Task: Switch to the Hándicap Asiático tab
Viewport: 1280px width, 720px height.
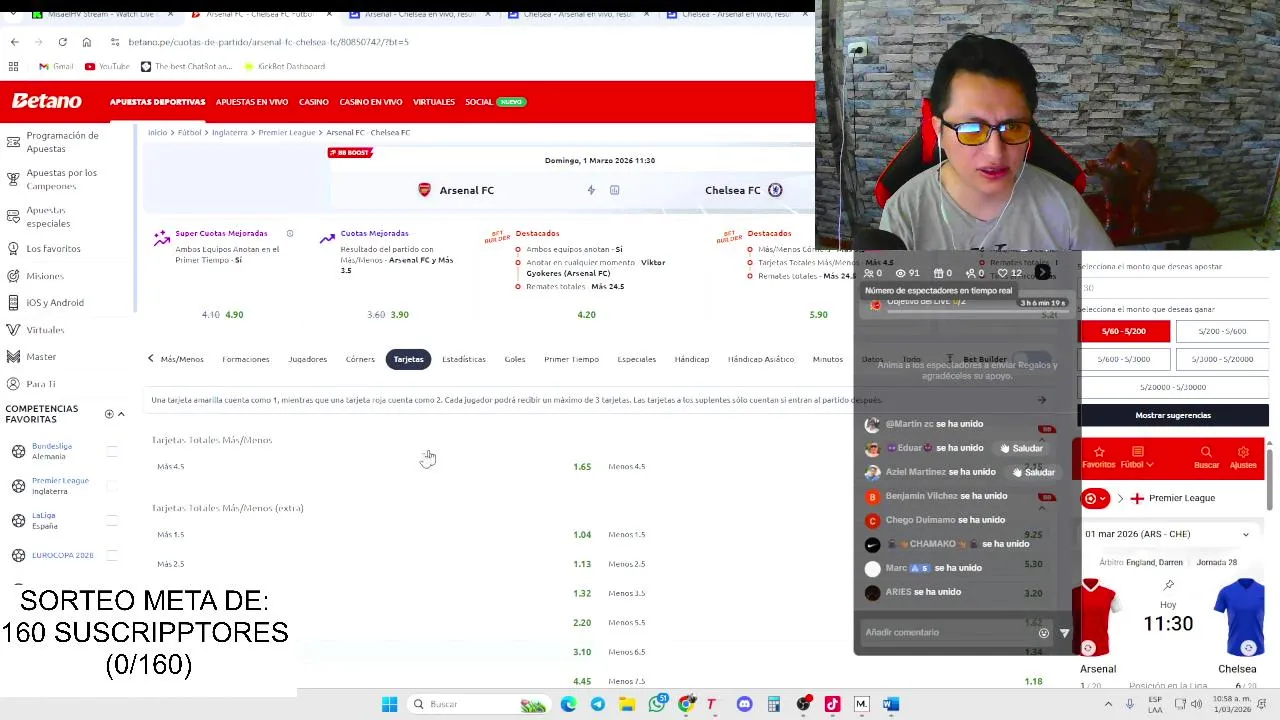Action: pyautogui.click(x=761, y=359)
